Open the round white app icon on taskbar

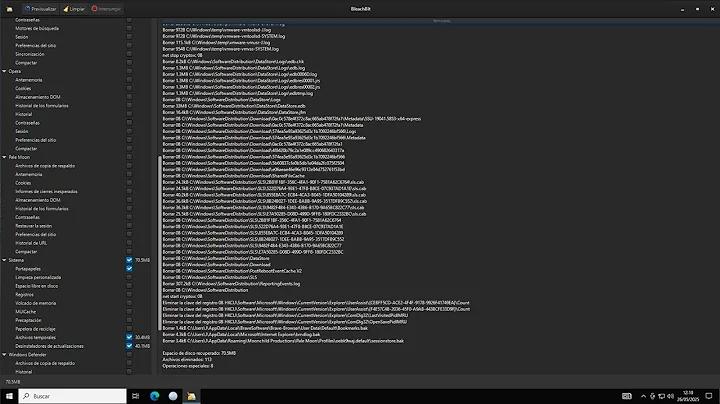(x=173, y=396)
